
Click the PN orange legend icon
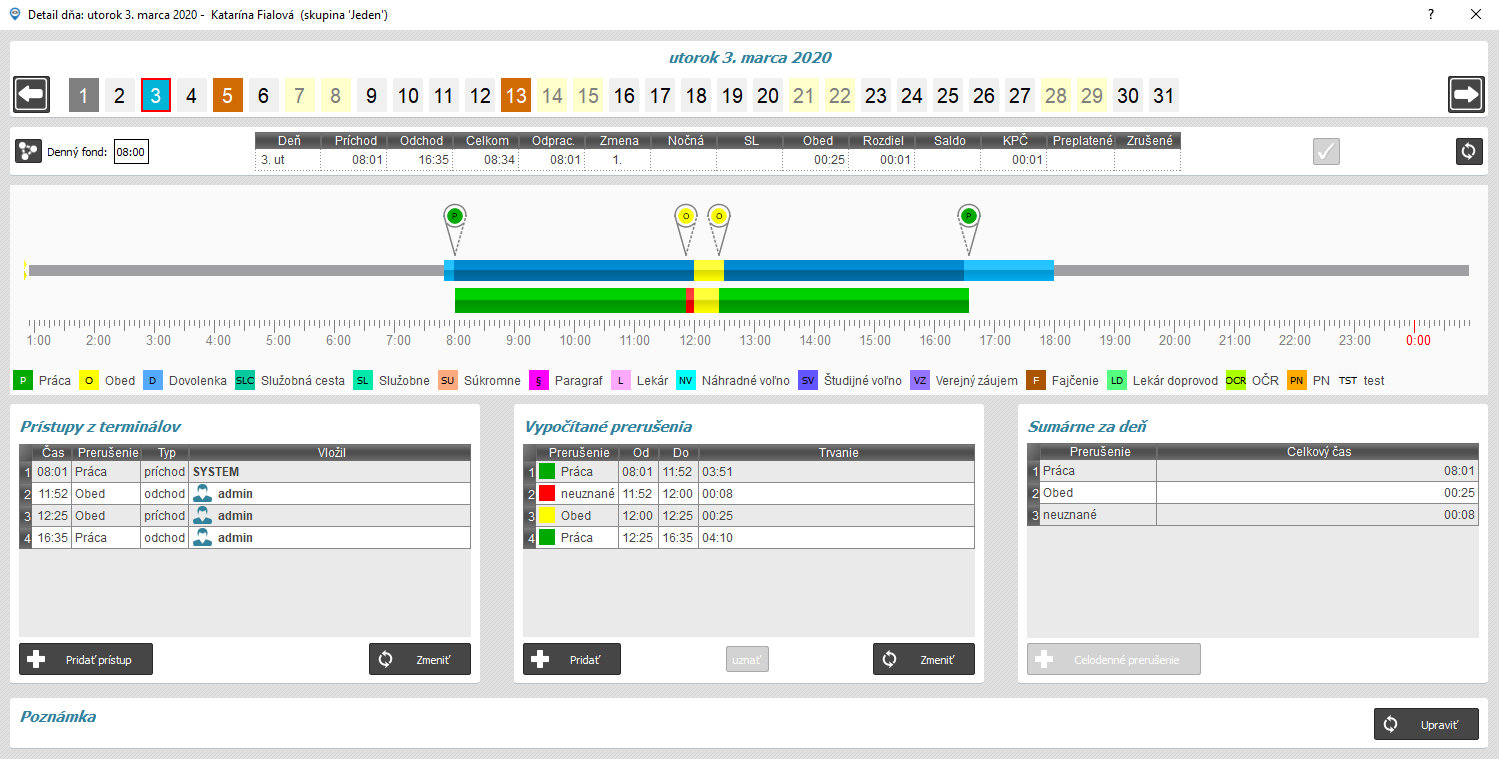click(x=1297, y=380)
